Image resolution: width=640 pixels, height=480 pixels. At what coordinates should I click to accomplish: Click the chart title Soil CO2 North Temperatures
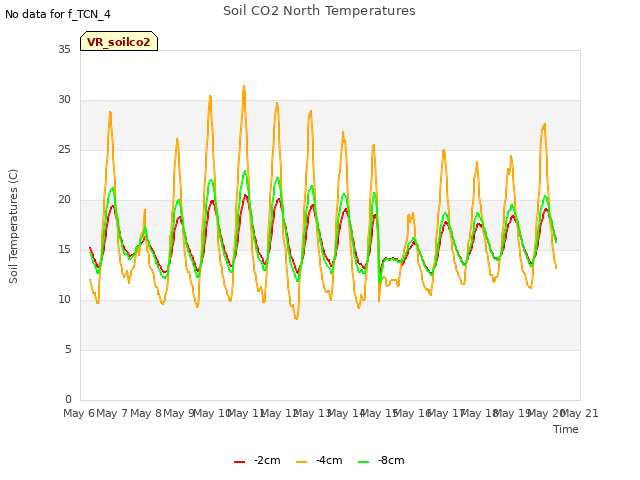click(x=319, y=11)
